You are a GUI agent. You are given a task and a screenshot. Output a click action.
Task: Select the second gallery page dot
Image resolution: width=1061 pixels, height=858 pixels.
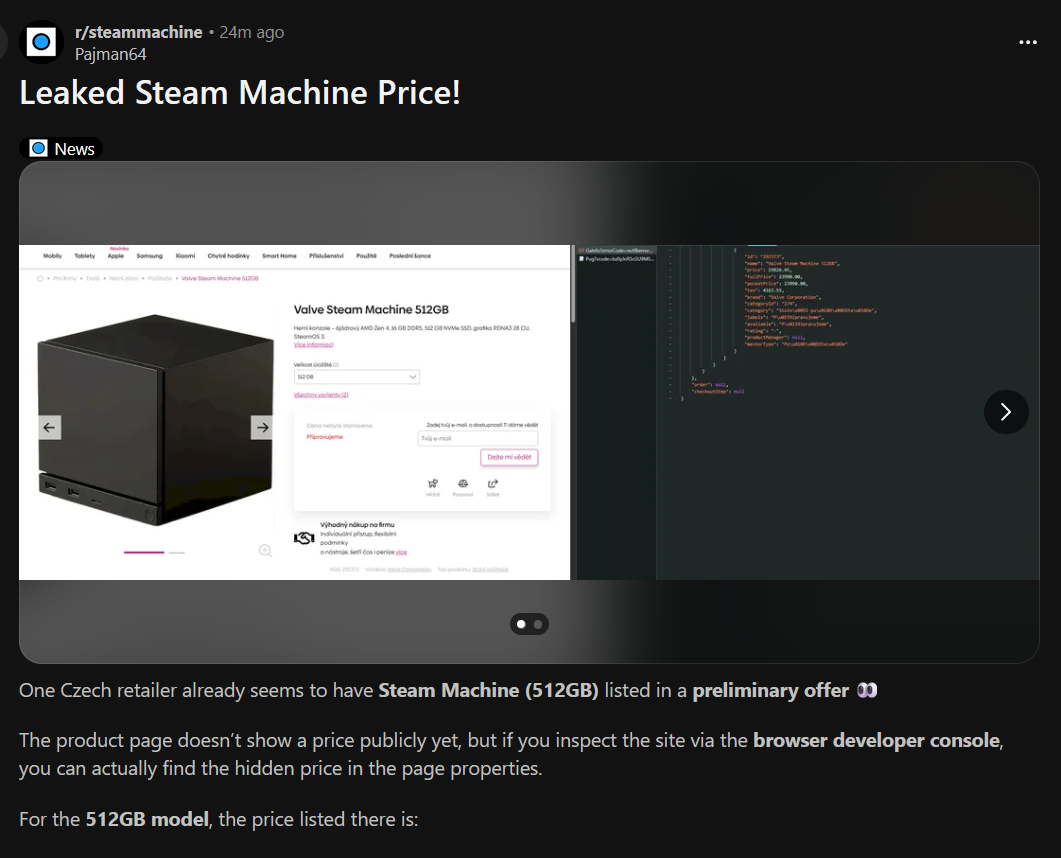538,624
